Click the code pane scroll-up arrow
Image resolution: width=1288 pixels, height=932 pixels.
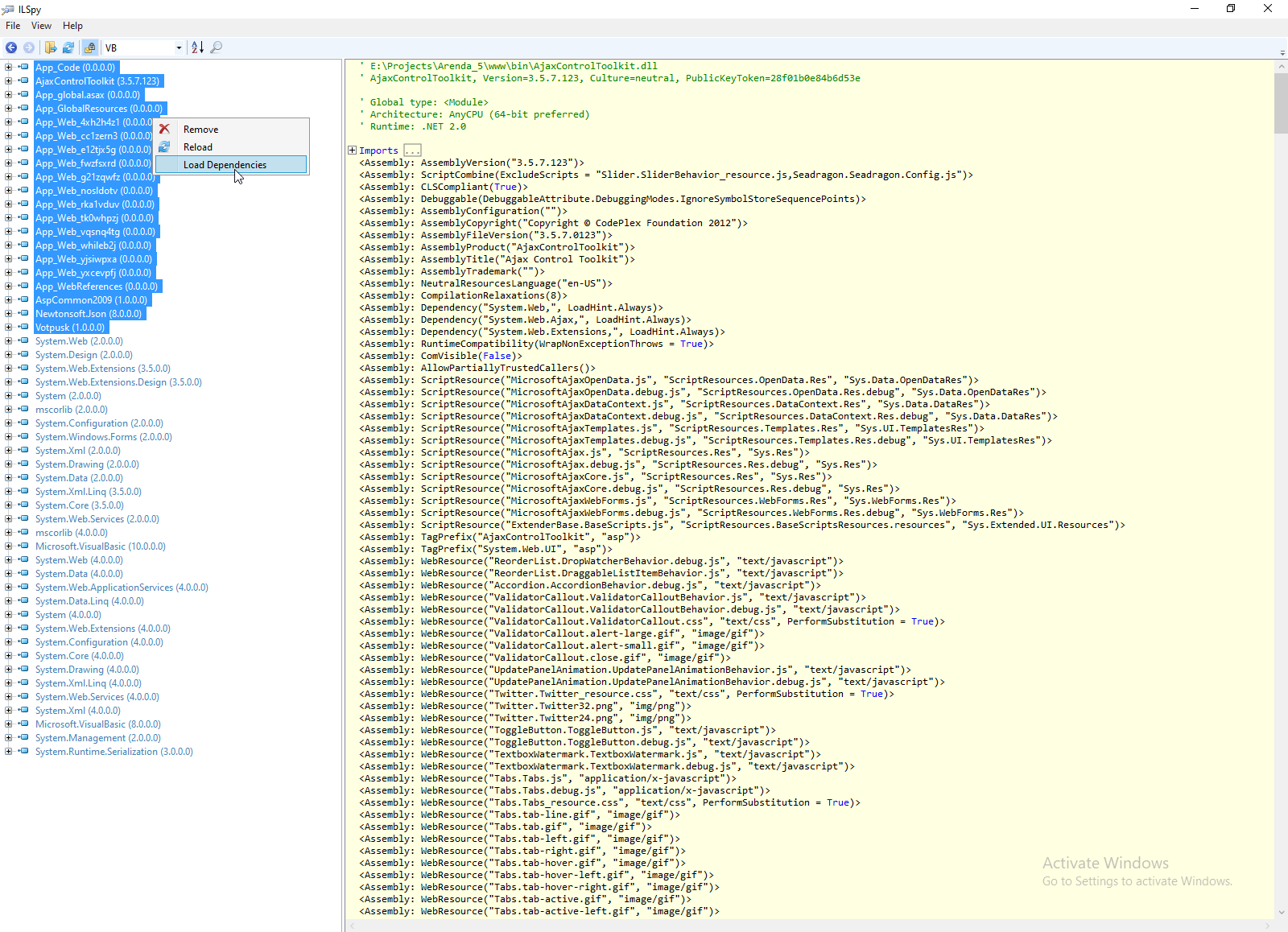coord(1281,66)
